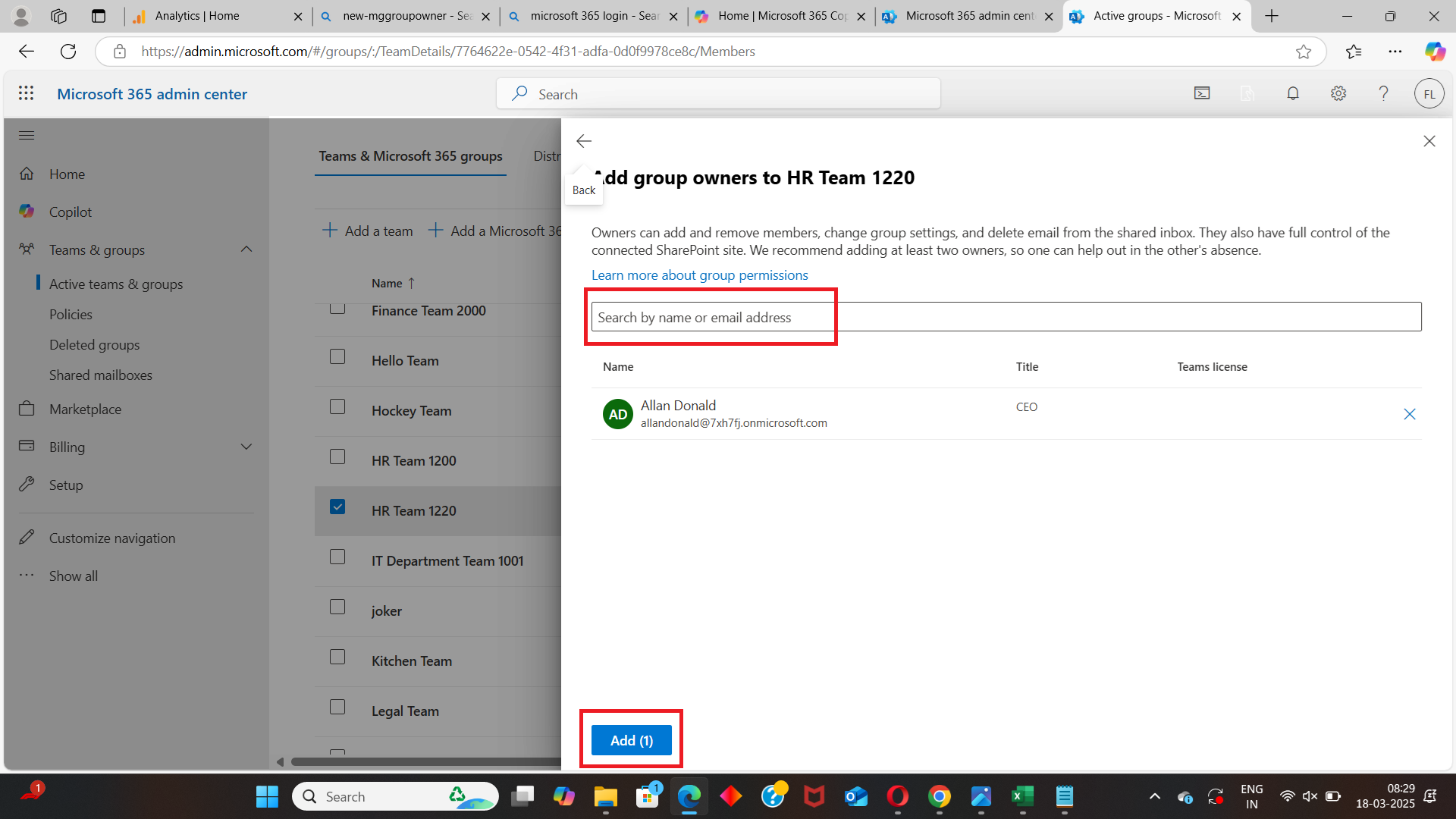Click browser back navigation arrow
The height and width of the screenshot is (819, 1456).
[x=27, y=52]
